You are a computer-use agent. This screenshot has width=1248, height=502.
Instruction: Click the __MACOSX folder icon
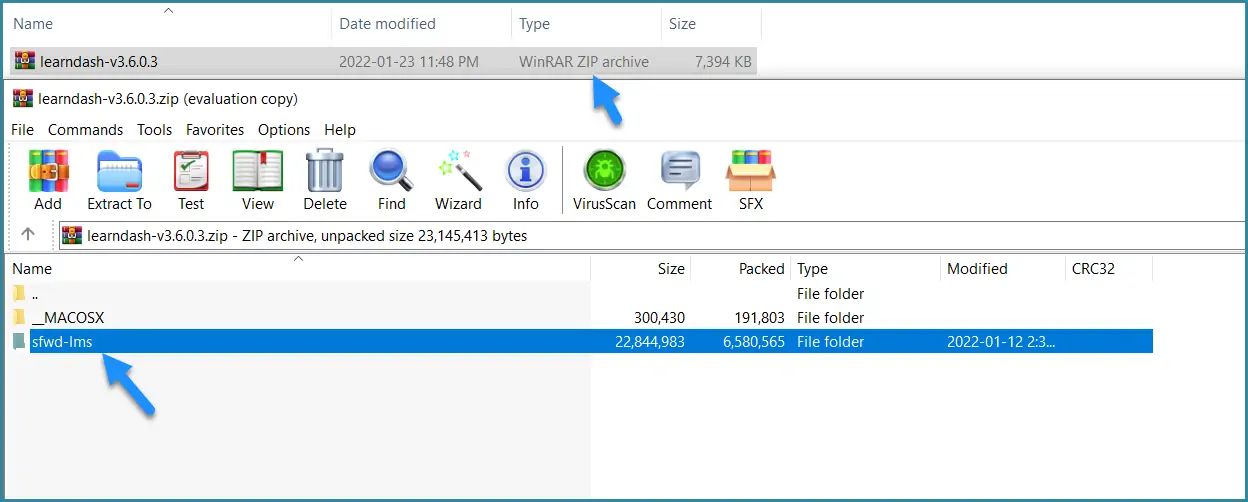coord(18,318)
